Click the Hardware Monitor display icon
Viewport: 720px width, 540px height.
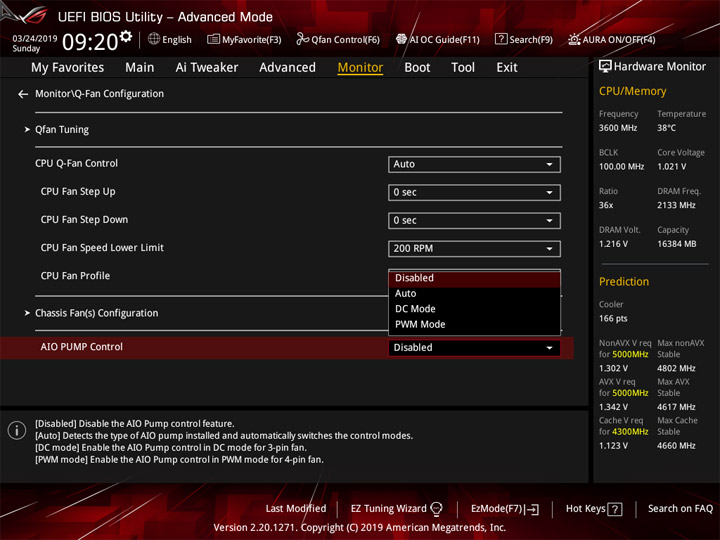pyautogui.click(x=605, y=67)
